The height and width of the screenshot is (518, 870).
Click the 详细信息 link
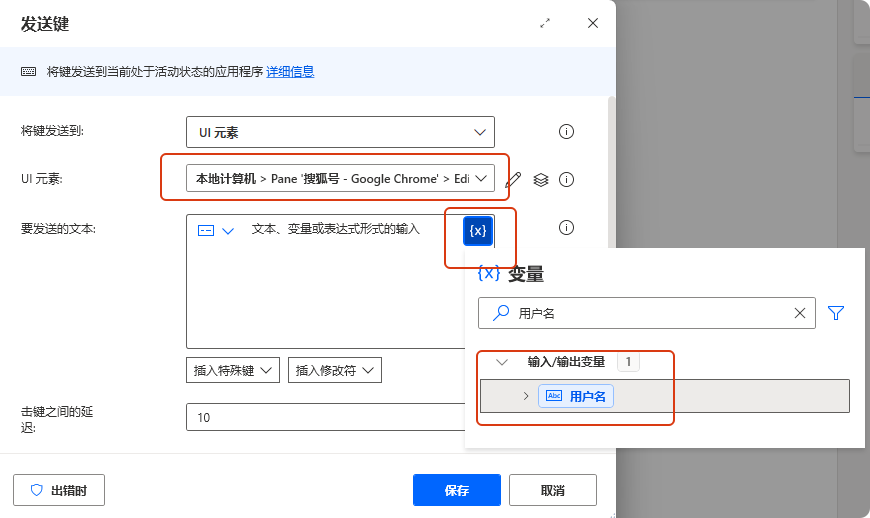point(290,72)
